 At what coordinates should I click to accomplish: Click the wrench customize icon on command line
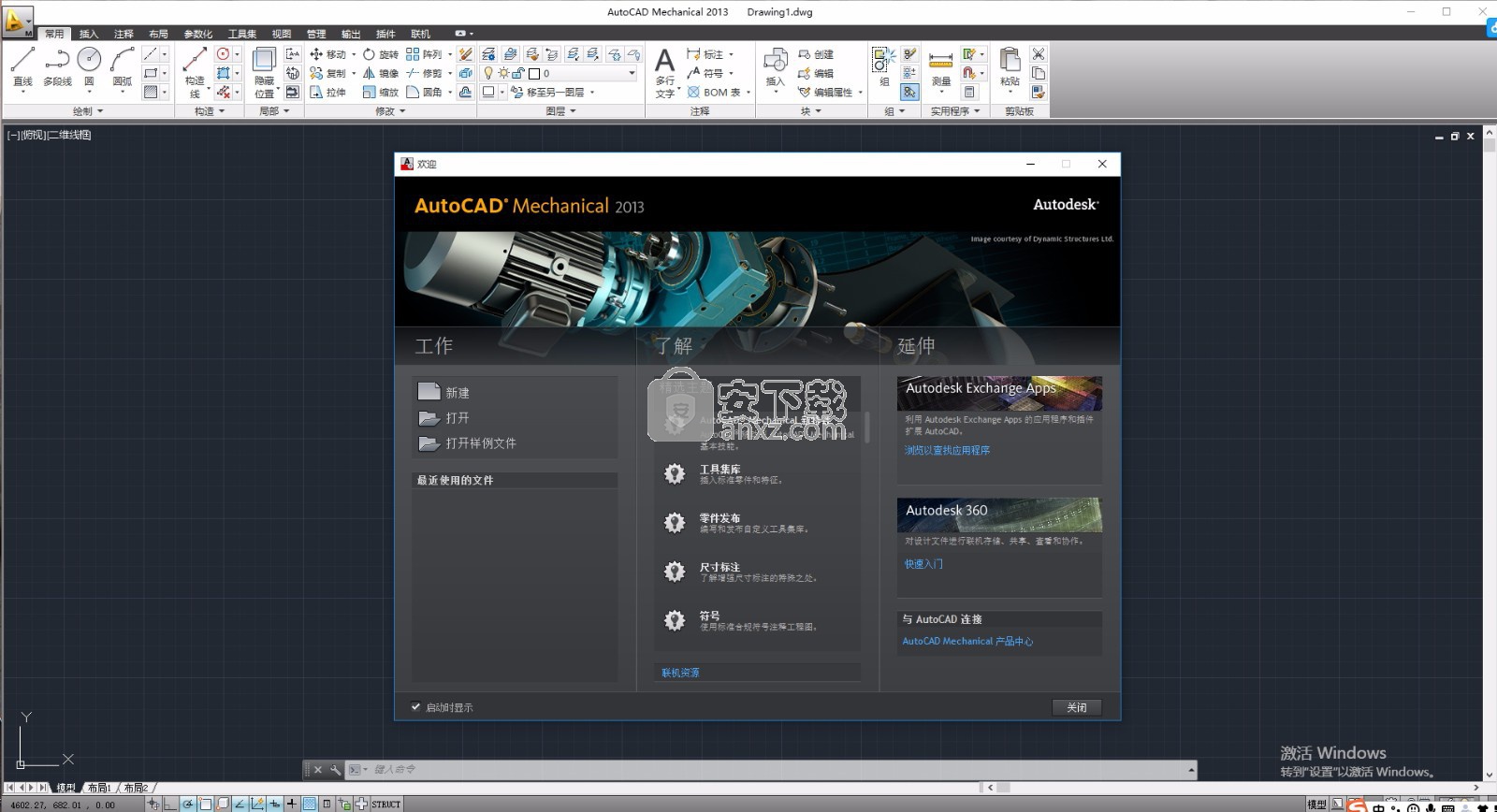click(335, 770)
